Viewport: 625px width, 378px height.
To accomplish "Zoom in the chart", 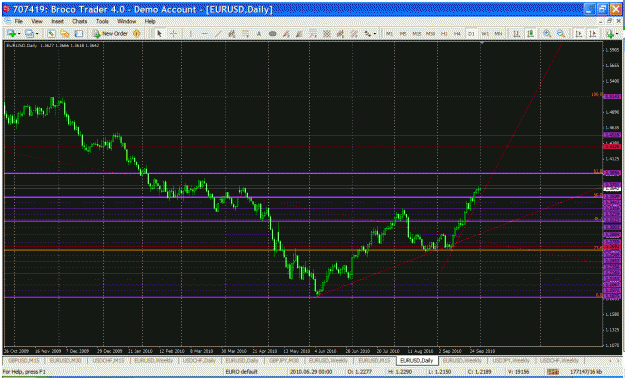I will point(548,34).
